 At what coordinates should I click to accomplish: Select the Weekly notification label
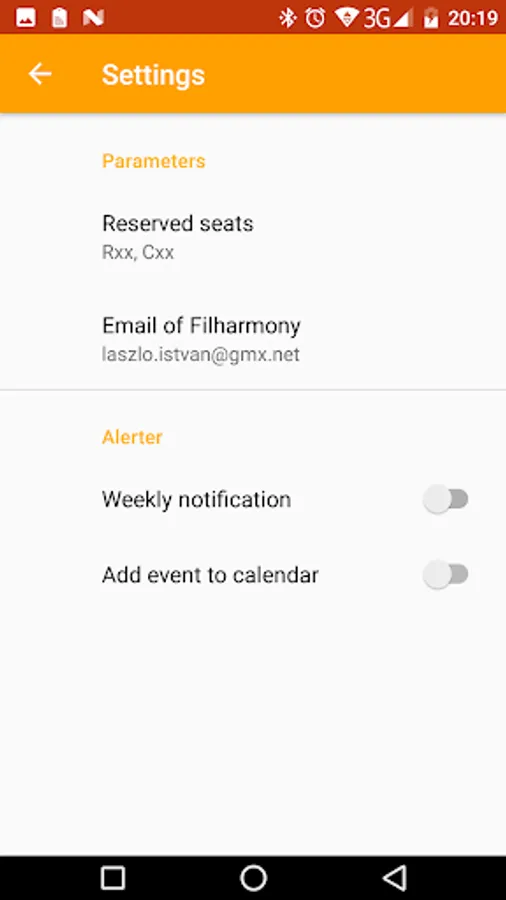[196, 499]
